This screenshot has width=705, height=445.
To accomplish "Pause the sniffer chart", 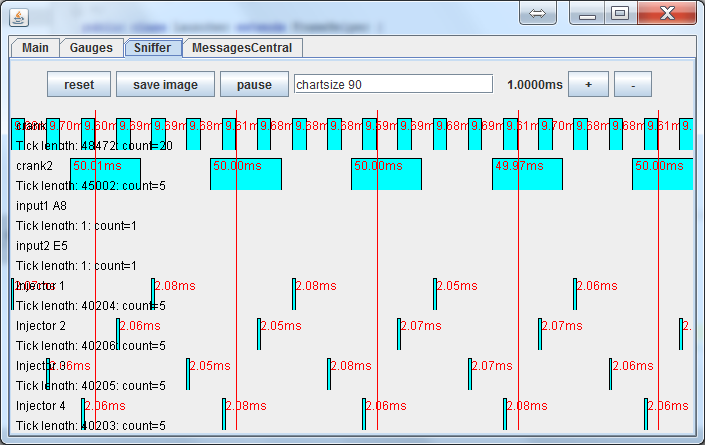I will pyautogui.click(x=254, y=85).
